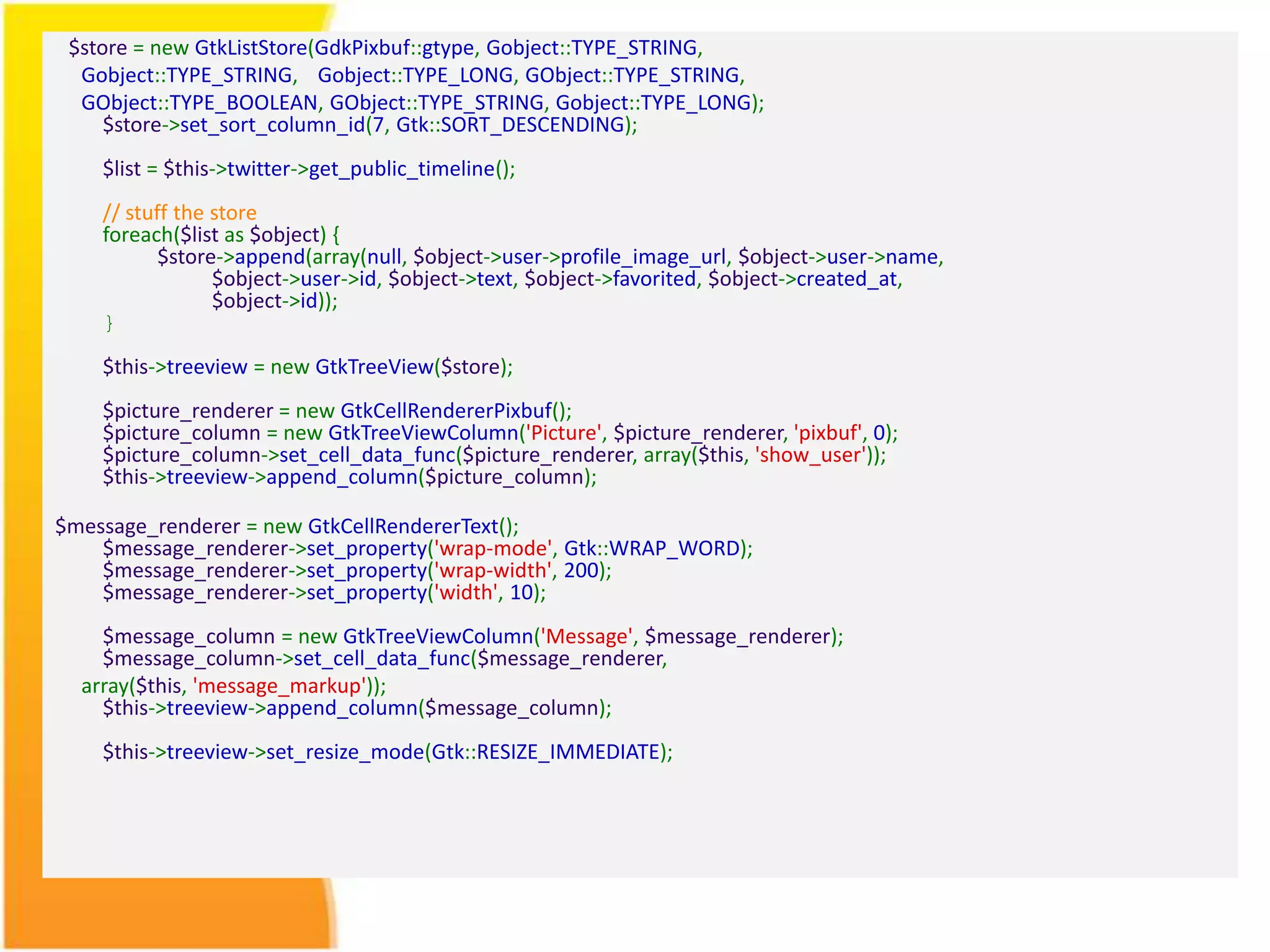This screenshot has width=1270, height=952.
Task: Click the Gtk::RESIZE_IMMEDIATE constant
Action: [x=545, y=752]
